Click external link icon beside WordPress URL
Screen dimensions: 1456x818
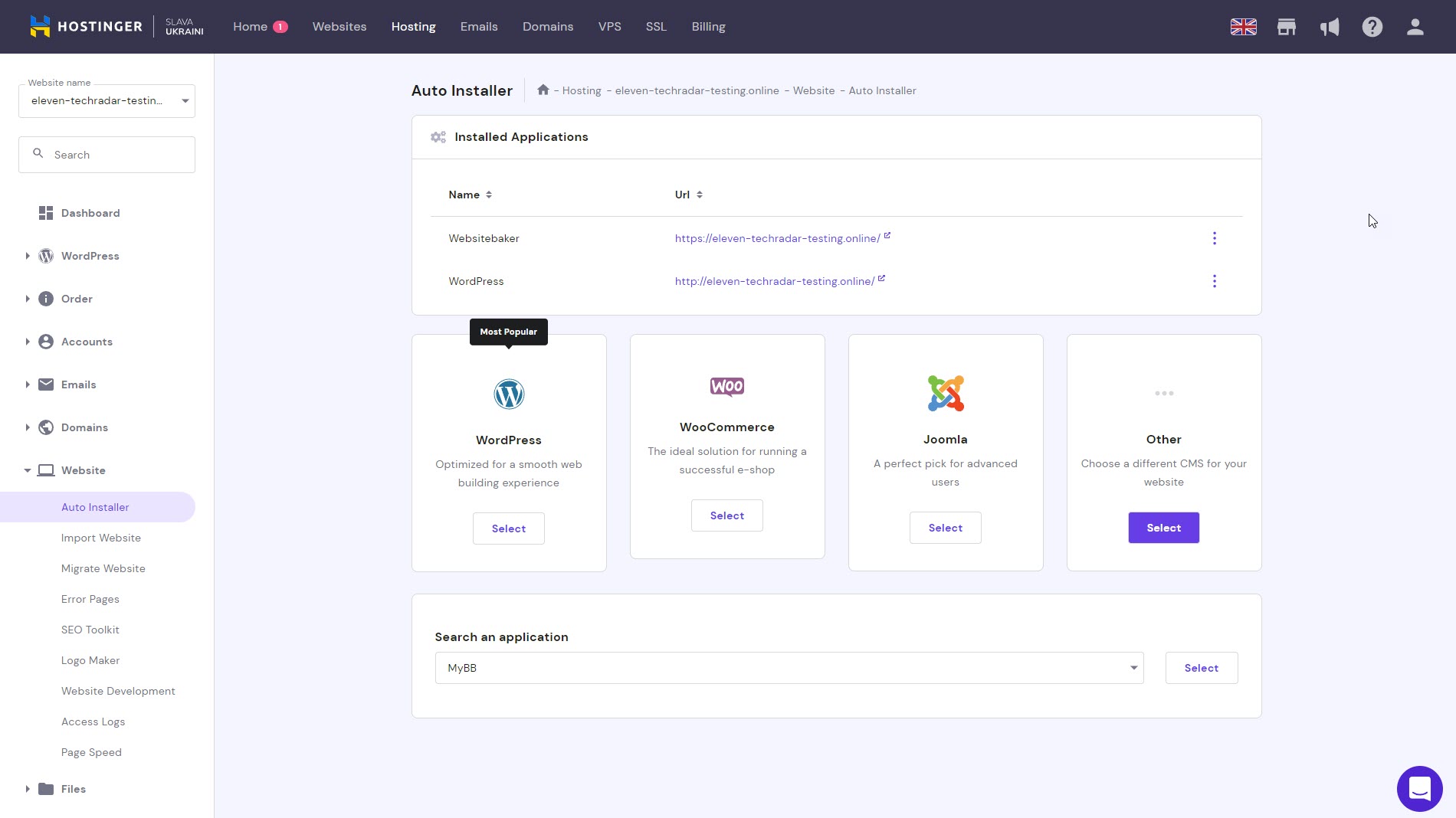point(881,279)
